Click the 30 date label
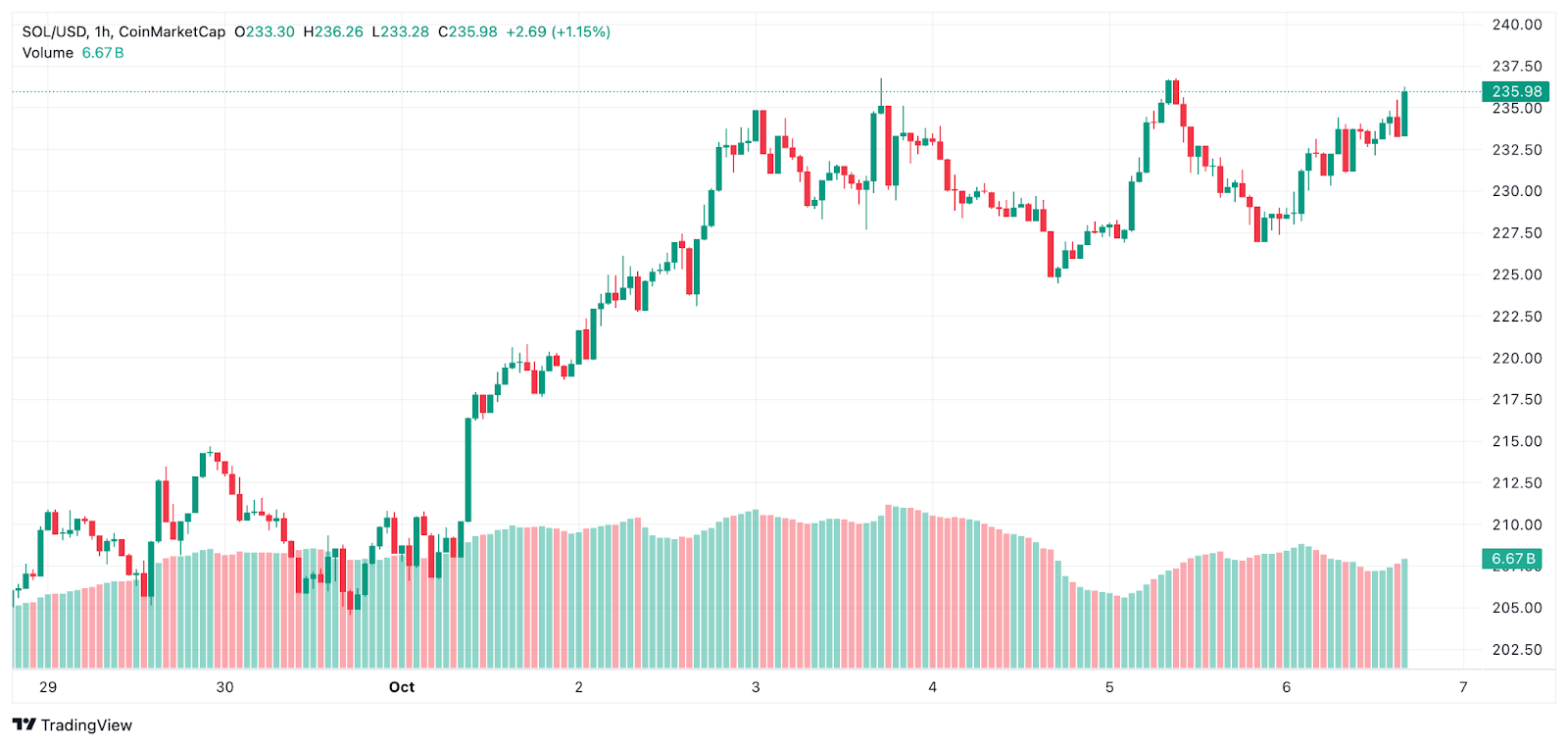Viewport: 1568px width, 746px height. tap(224, 687)
